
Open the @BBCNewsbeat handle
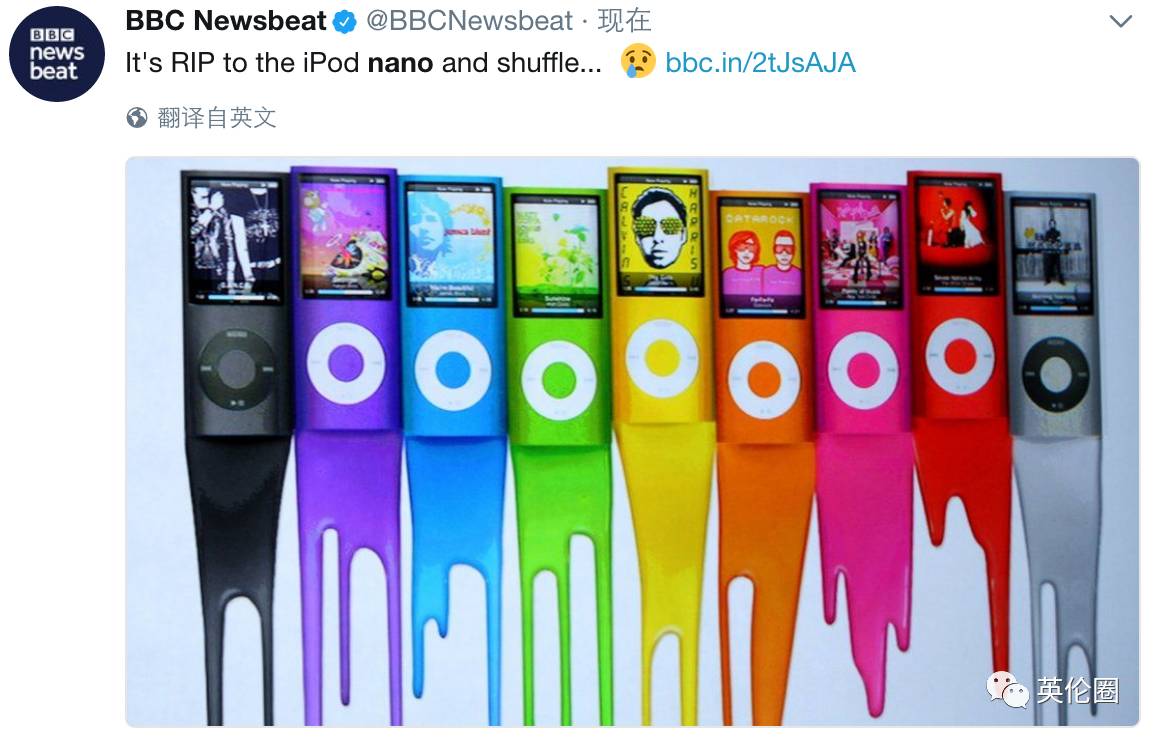point(469,21)
